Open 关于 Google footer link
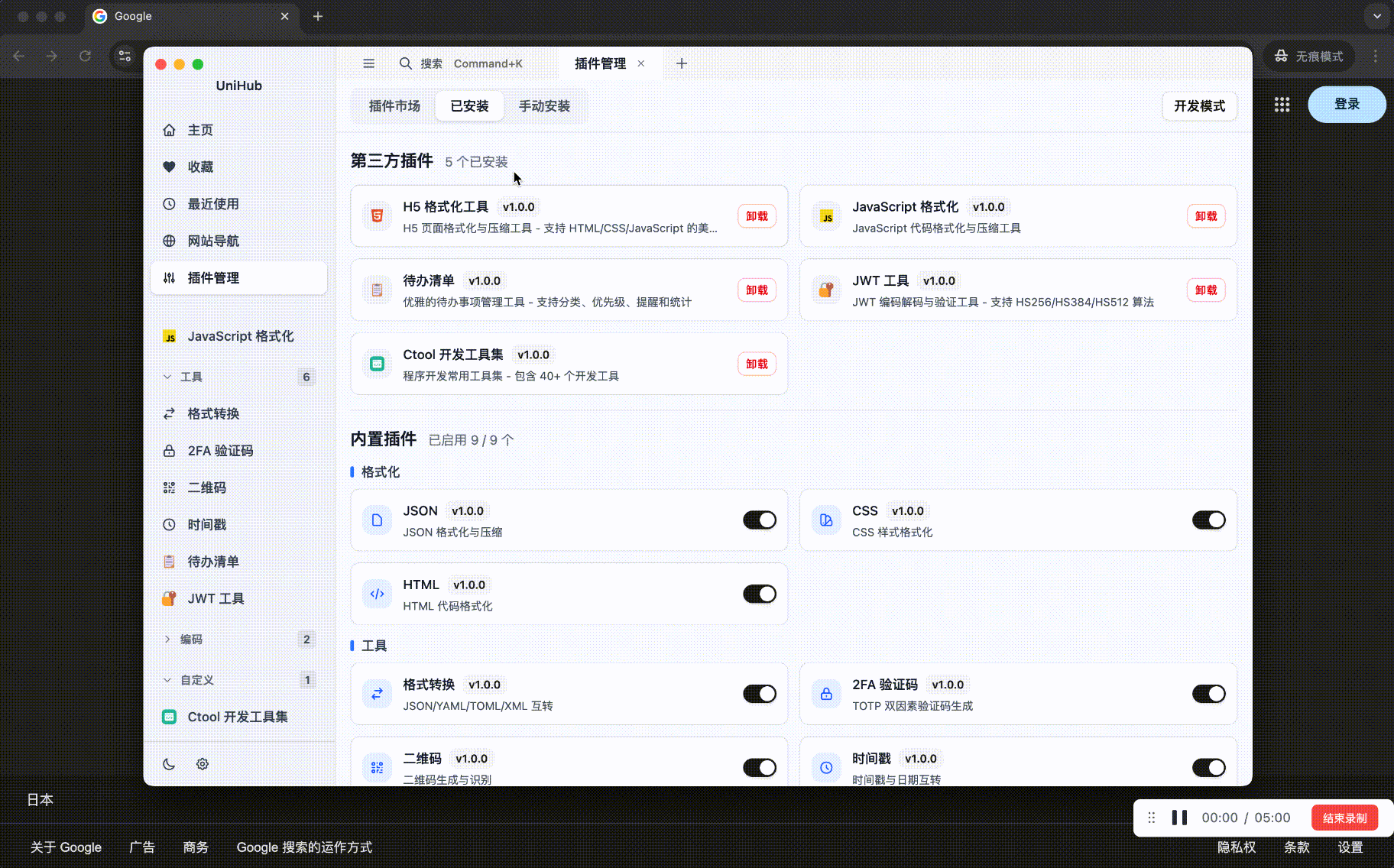1394x868 pixels. point(66,847)
